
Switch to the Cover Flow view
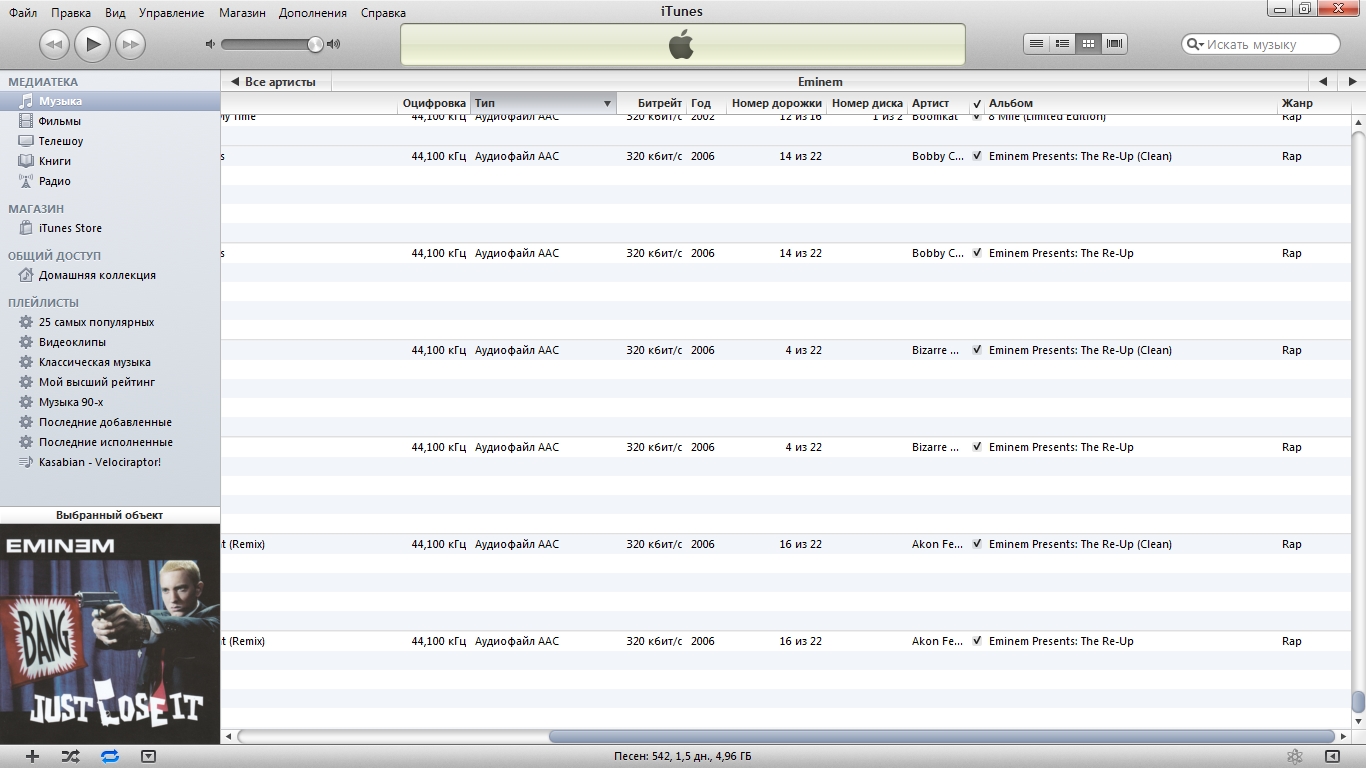1114,43
